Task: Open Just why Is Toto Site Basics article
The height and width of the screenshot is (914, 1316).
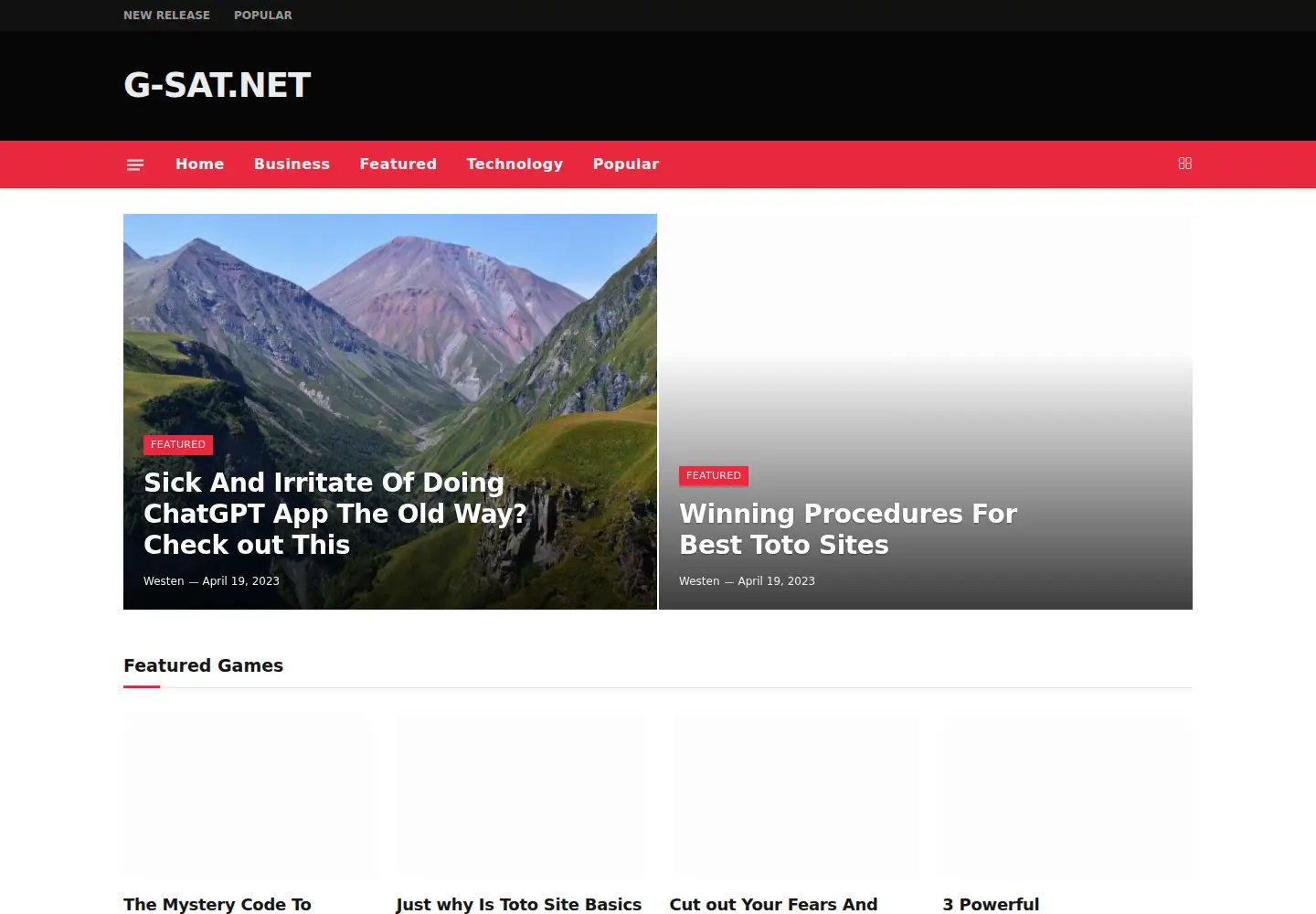Action: 518,905
